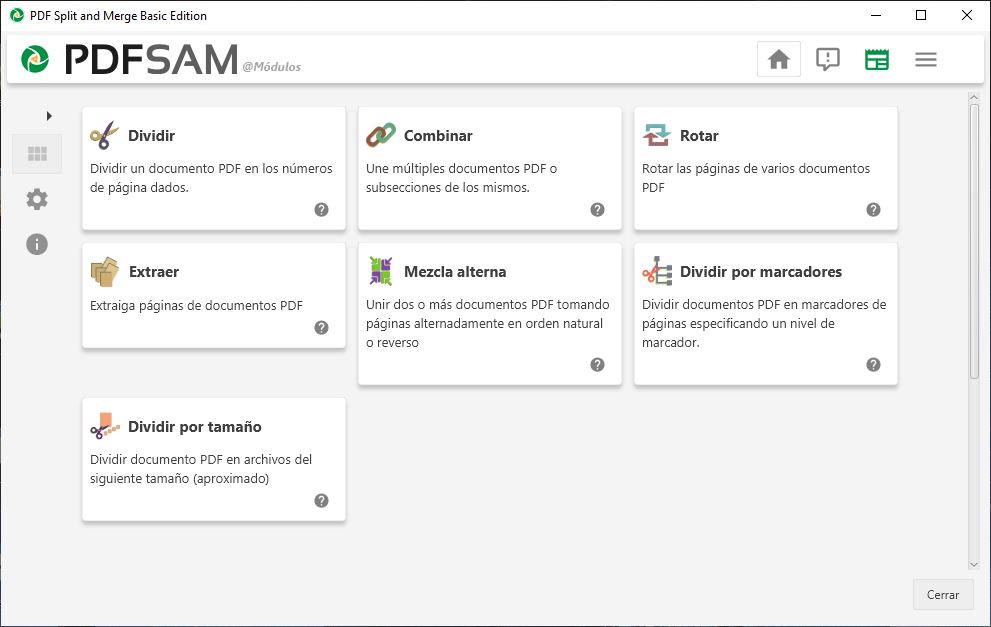Show the green news panel icon
The image size is (991, 627).
(877, 59)
